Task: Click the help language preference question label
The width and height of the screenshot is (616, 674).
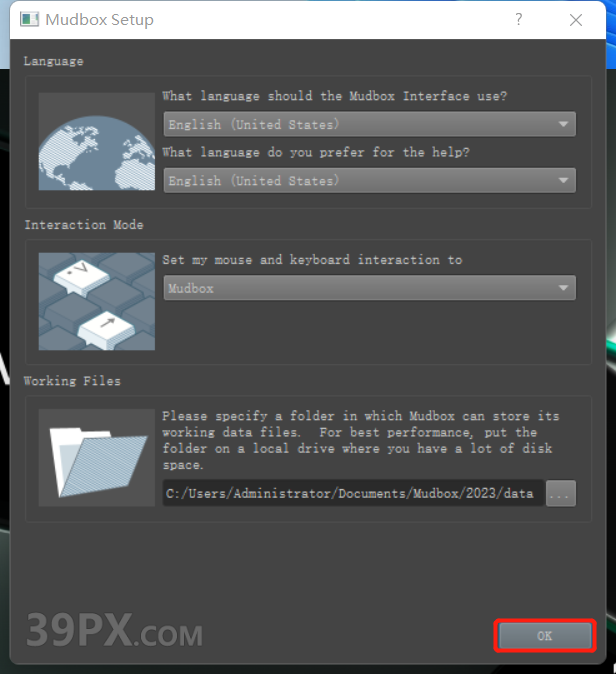Action: (316, 153)
